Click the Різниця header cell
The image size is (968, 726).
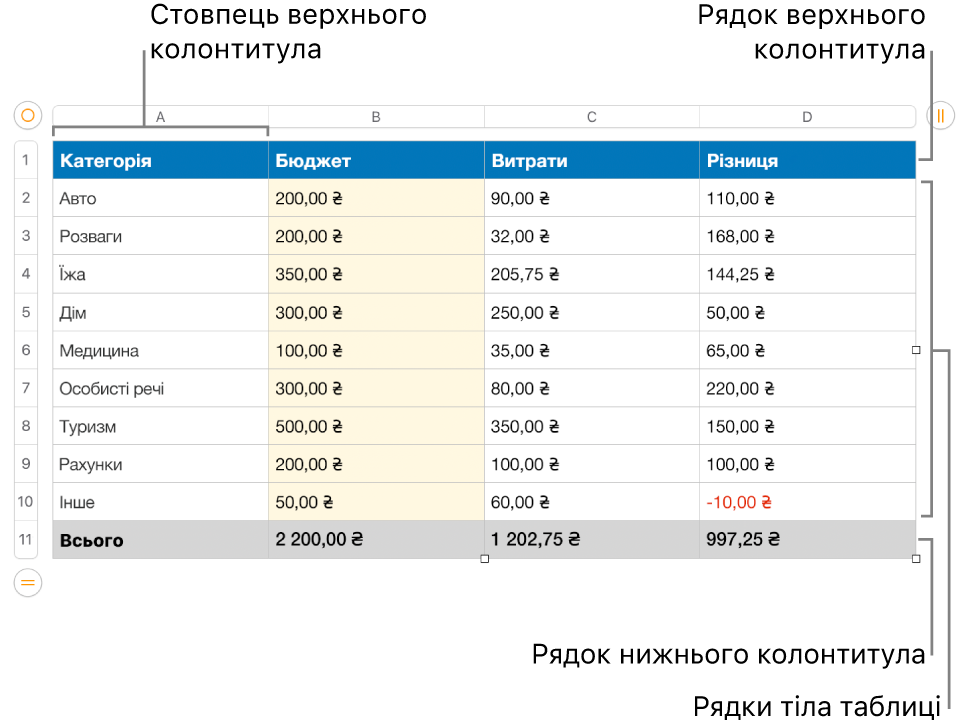[x=807, y=161]
